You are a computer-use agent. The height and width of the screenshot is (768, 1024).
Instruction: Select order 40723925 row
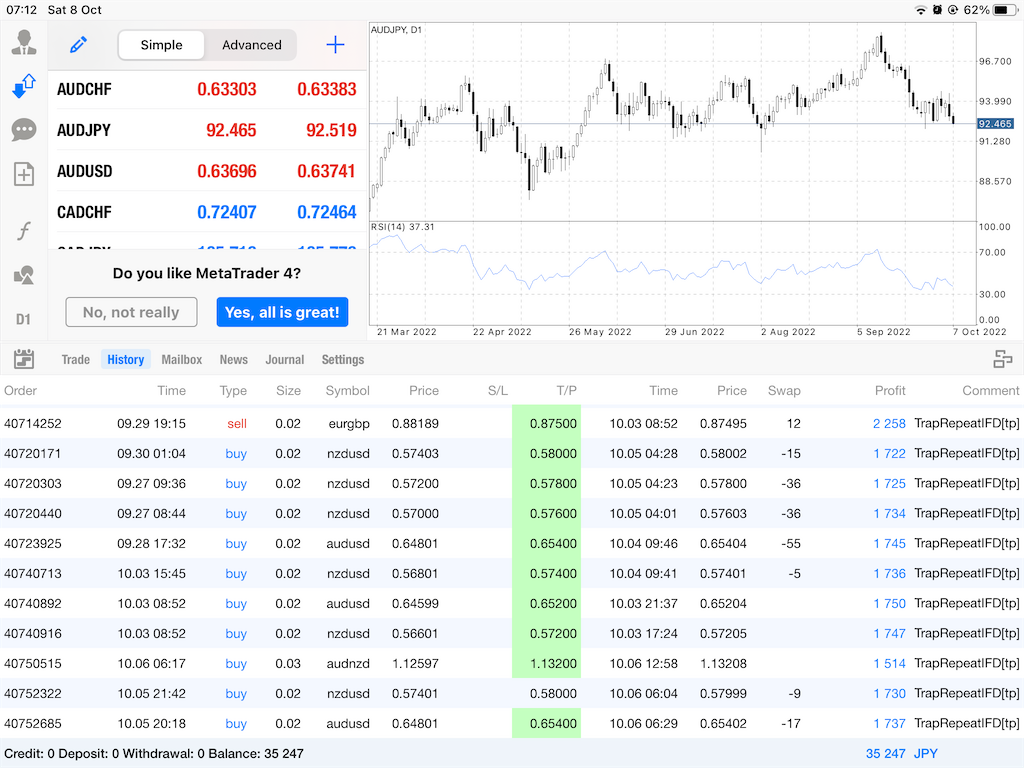[x=512, y=543]
